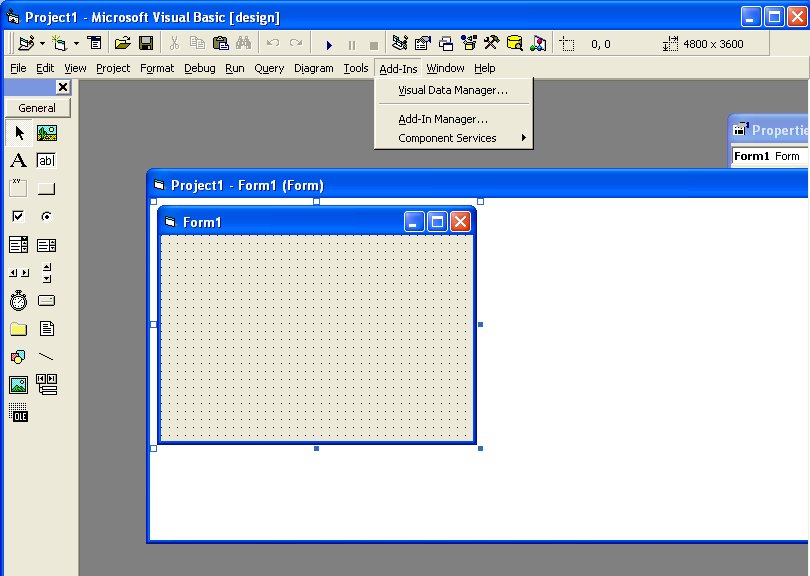The image size is (810, 576).
Task: Select the VScrollBar control in the toolbox
Action: click(46, 272)
